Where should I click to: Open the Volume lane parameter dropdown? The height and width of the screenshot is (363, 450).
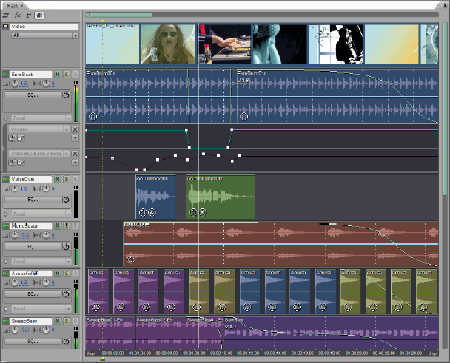tap(39, 129)
